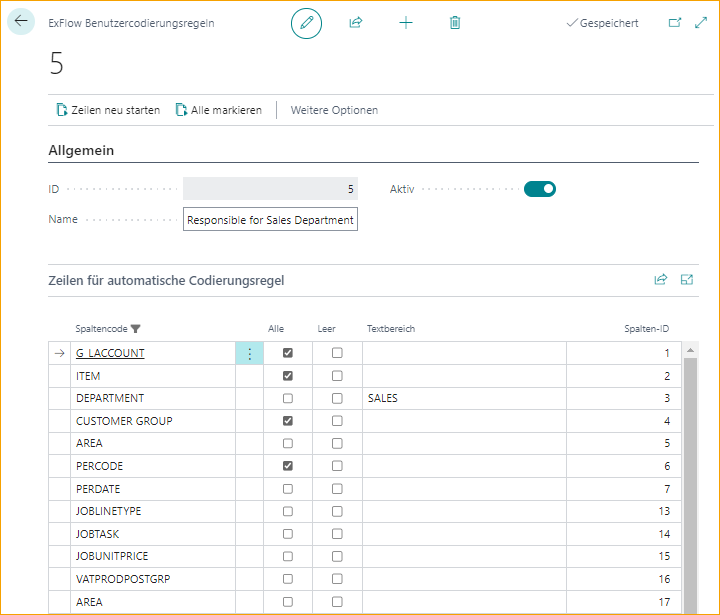
Task: Click the share icon in header
Action: [x=355, y=22]
